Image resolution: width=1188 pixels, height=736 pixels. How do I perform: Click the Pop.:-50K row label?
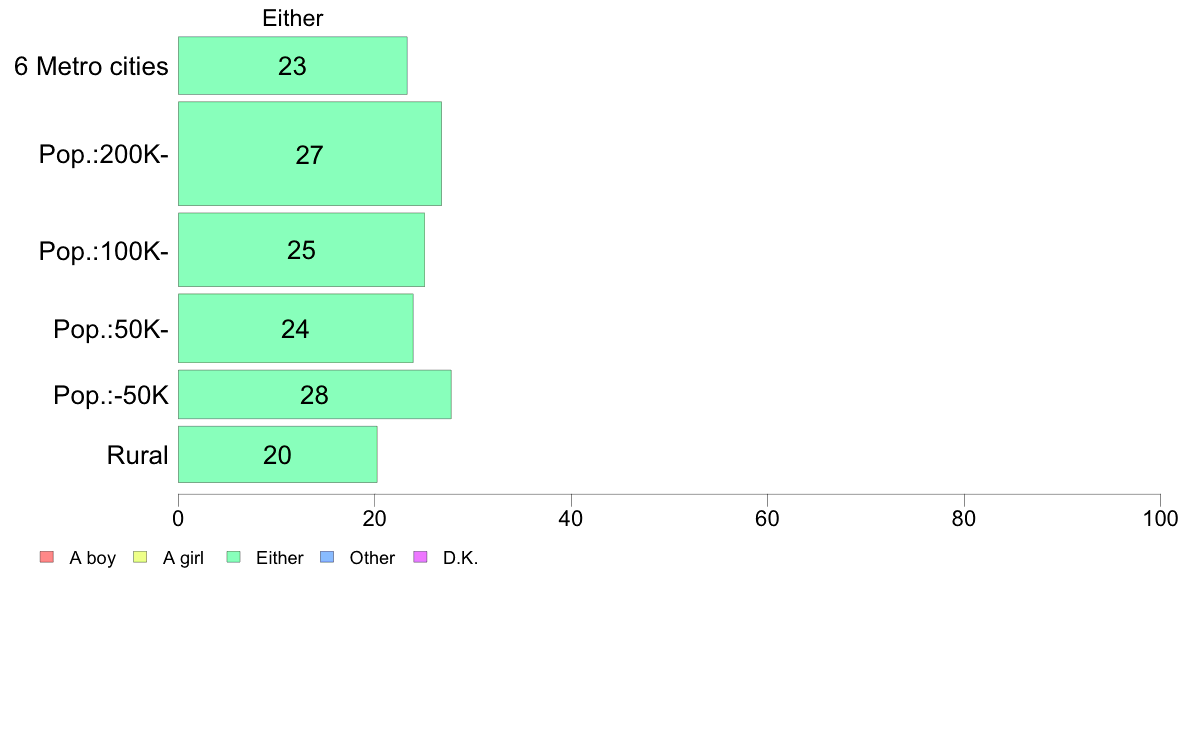point(111,395)
